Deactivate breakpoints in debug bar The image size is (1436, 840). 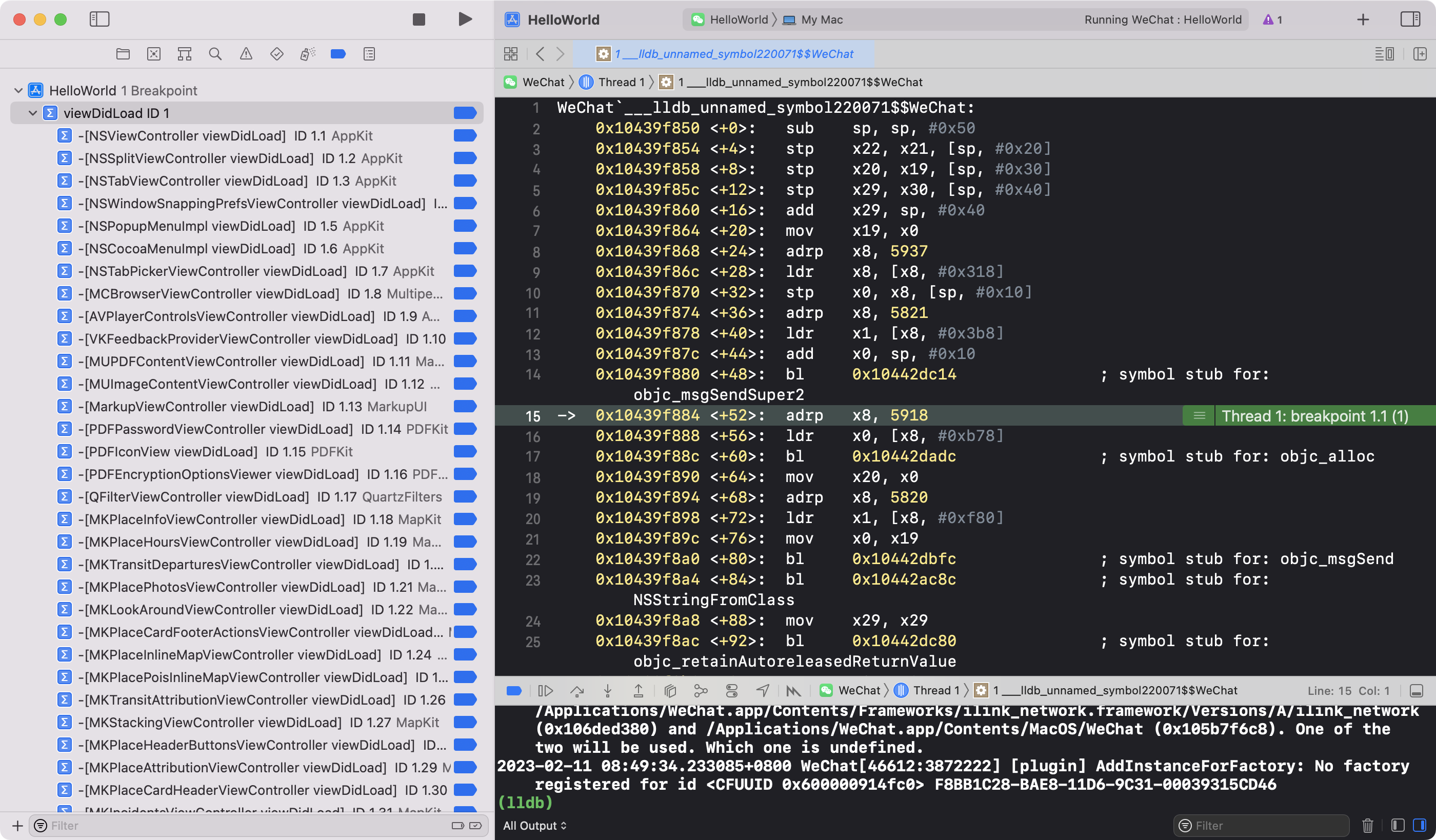[x=514, y=691]
